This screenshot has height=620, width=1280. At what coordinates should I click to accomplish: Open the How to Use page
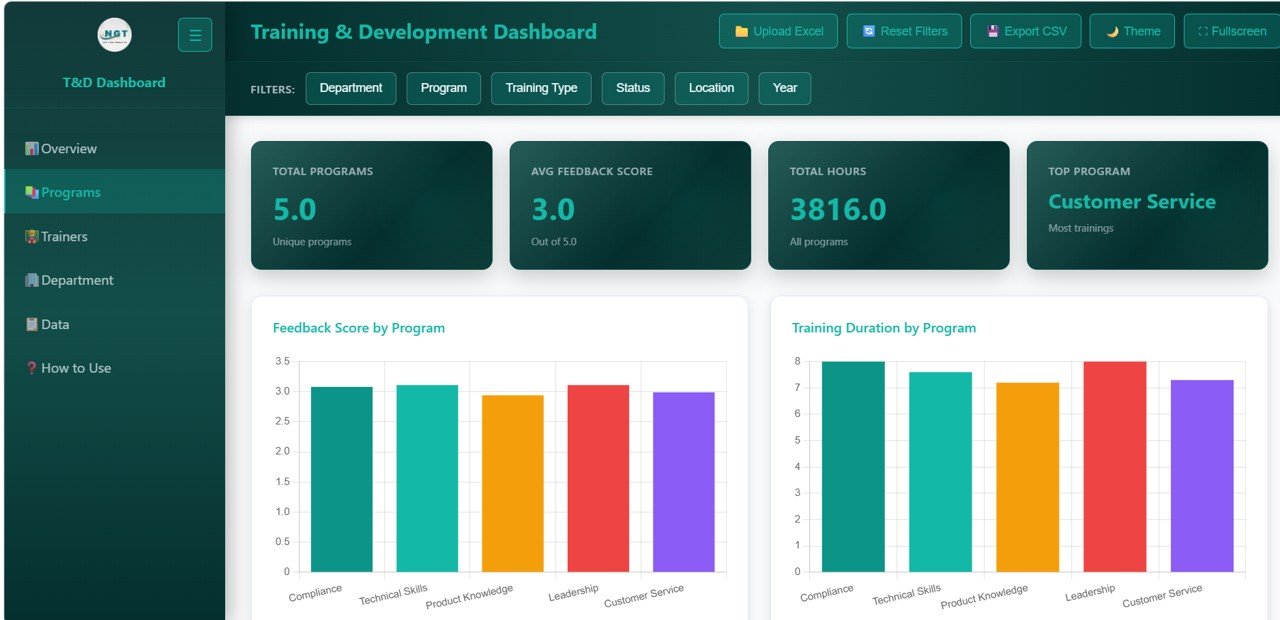pos(76,368)
